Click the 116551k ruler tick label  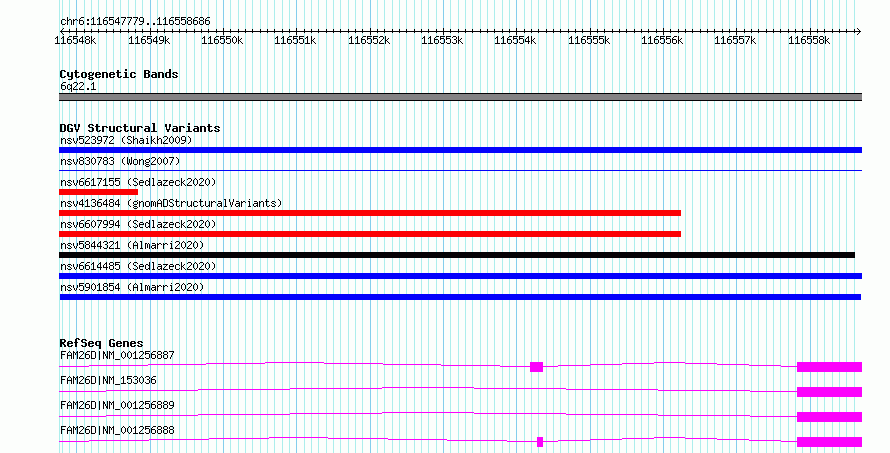pyautogui.click(x=295, y=40)
